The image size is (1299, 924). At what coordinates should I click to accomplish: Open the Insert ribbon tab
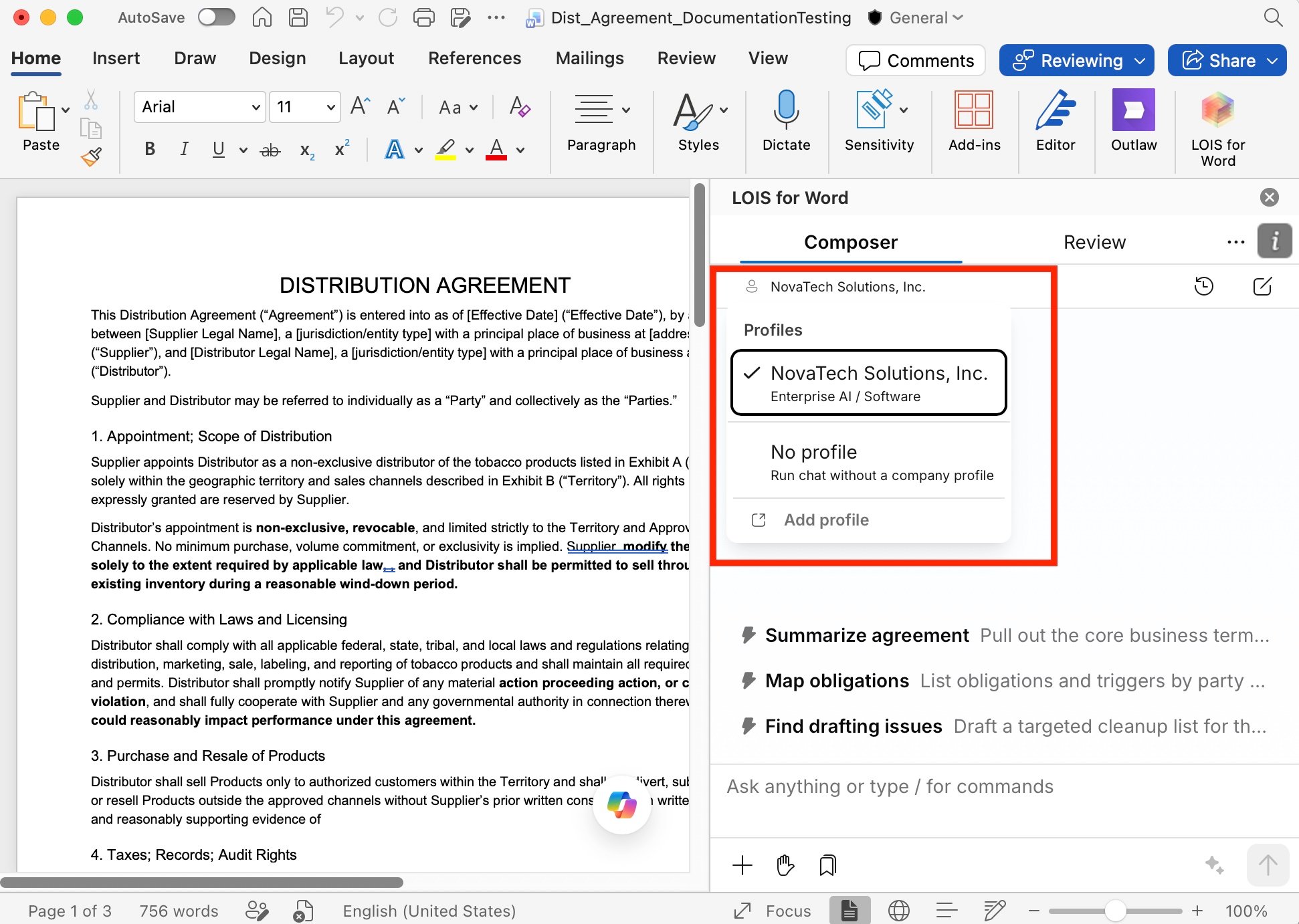pos(116,58)
